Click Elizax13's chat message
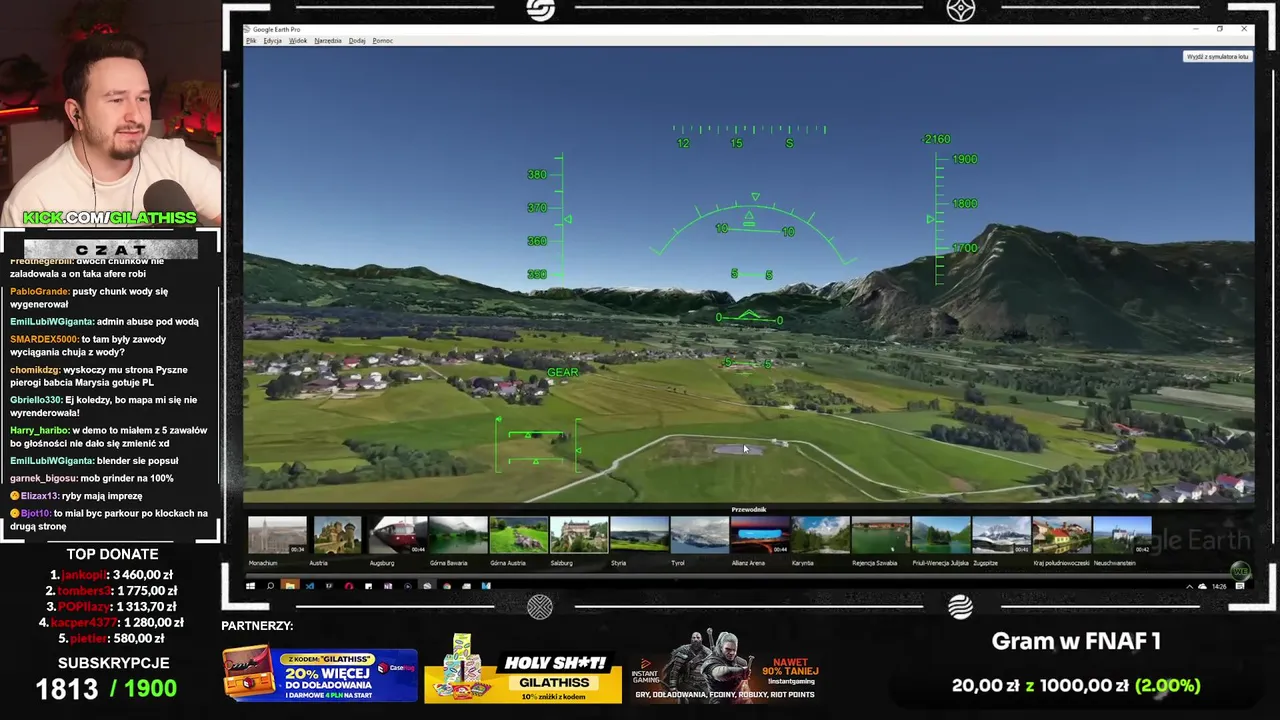The height and width of the screenshot is (720, 1280). click(x=76, y=496)
